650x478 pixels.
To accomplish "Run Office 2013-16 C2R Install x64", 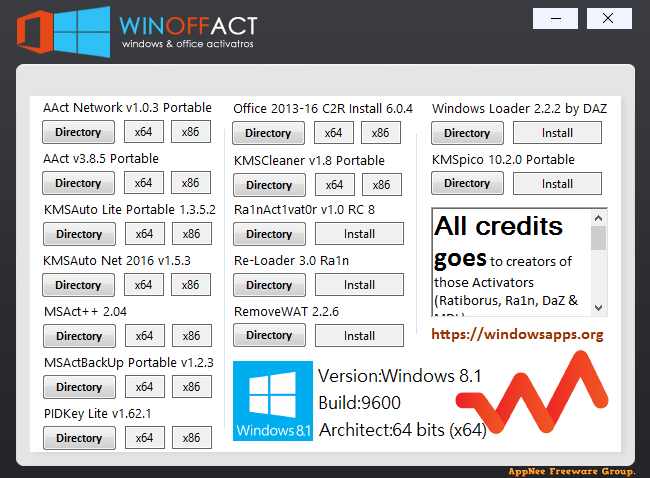I will 334,133.
